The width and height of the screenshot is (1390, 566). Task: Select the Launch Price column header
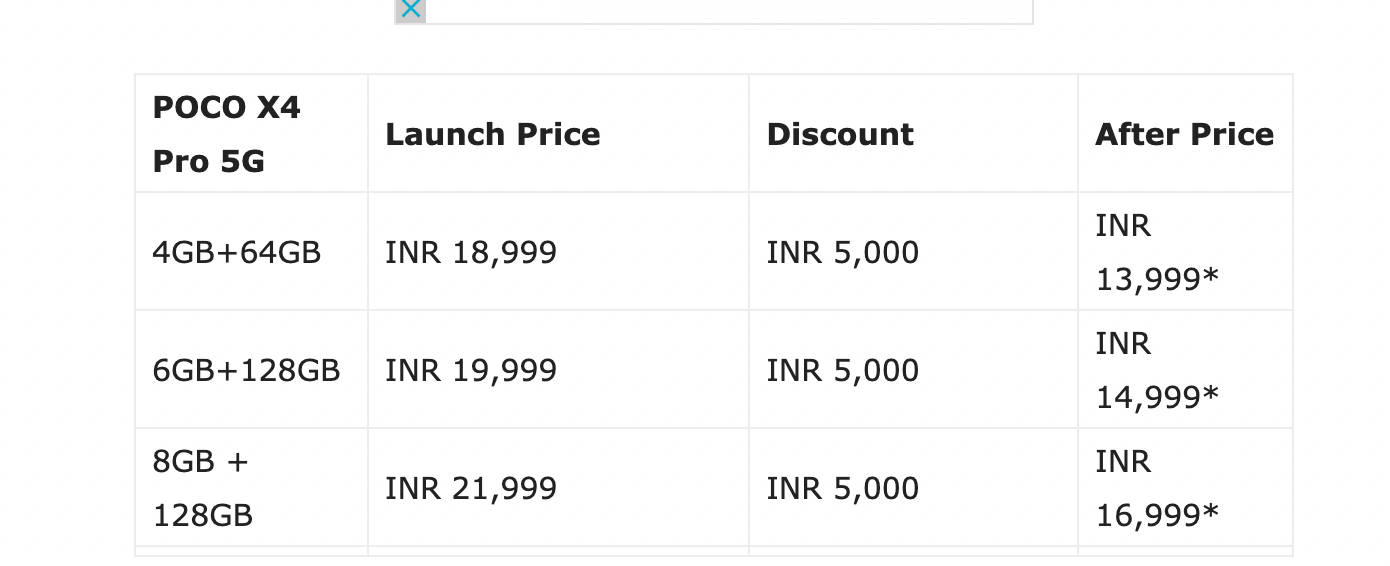coord(493,134)
